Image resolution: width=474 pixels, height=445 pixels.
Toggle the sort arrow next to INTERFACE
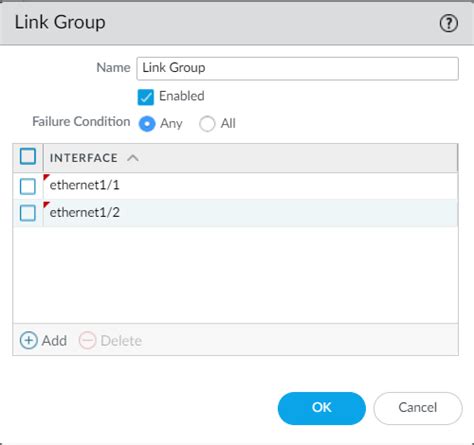click(x=133, y=158)
